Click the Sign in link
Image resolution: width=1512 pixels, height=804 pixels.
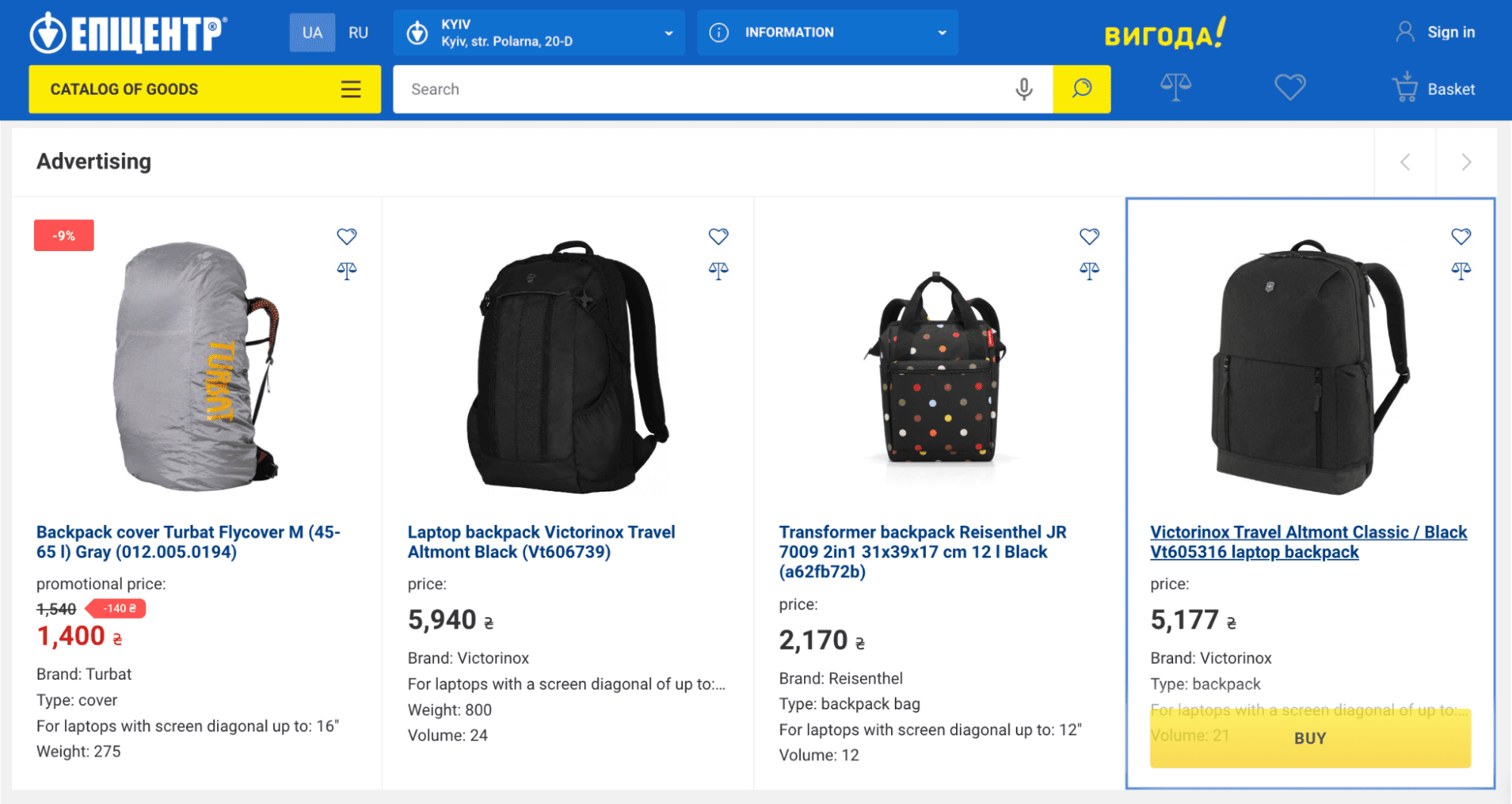(1436, 32)
